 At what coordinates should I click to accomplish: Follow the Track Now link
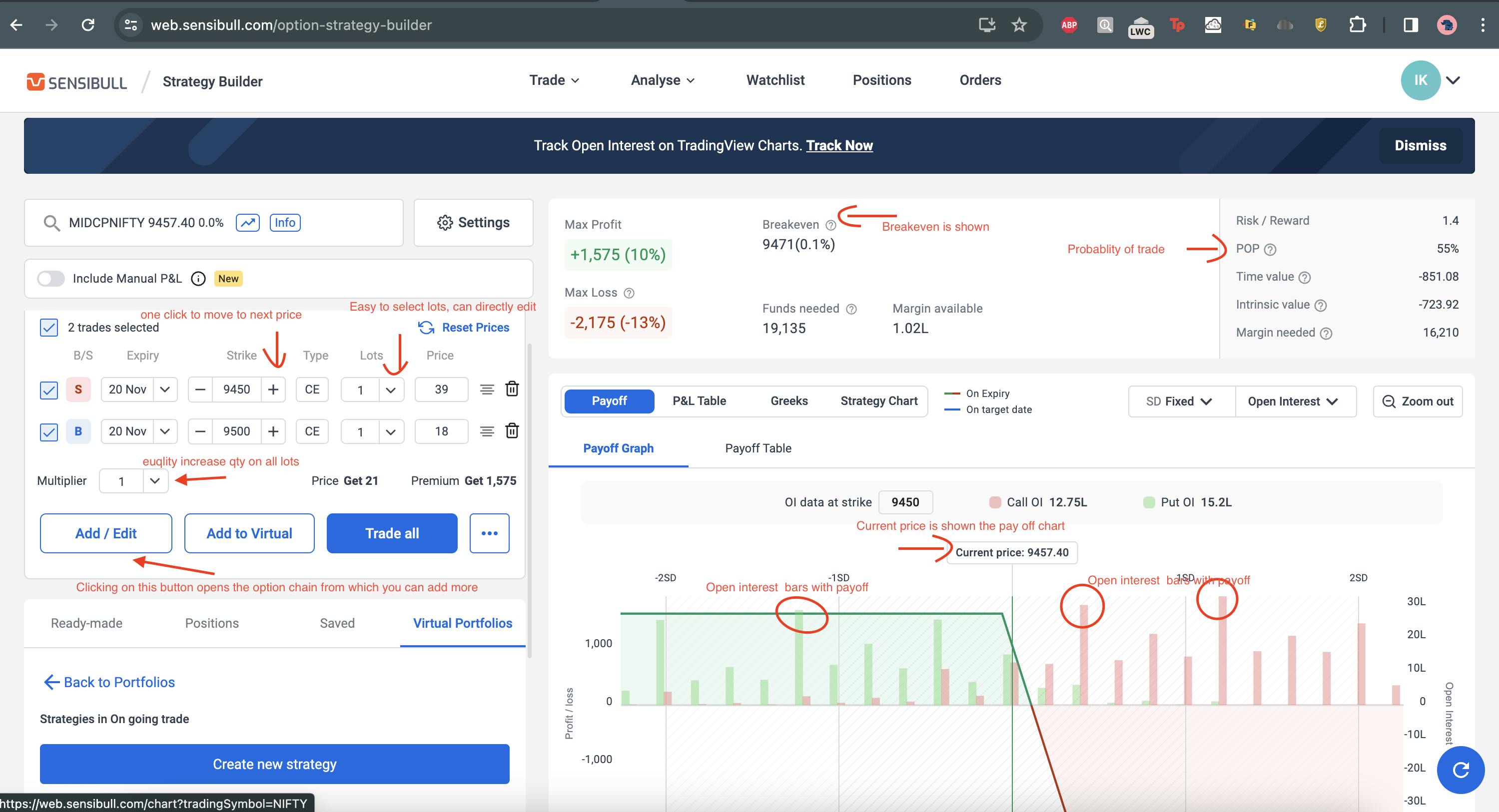(838, 145)
